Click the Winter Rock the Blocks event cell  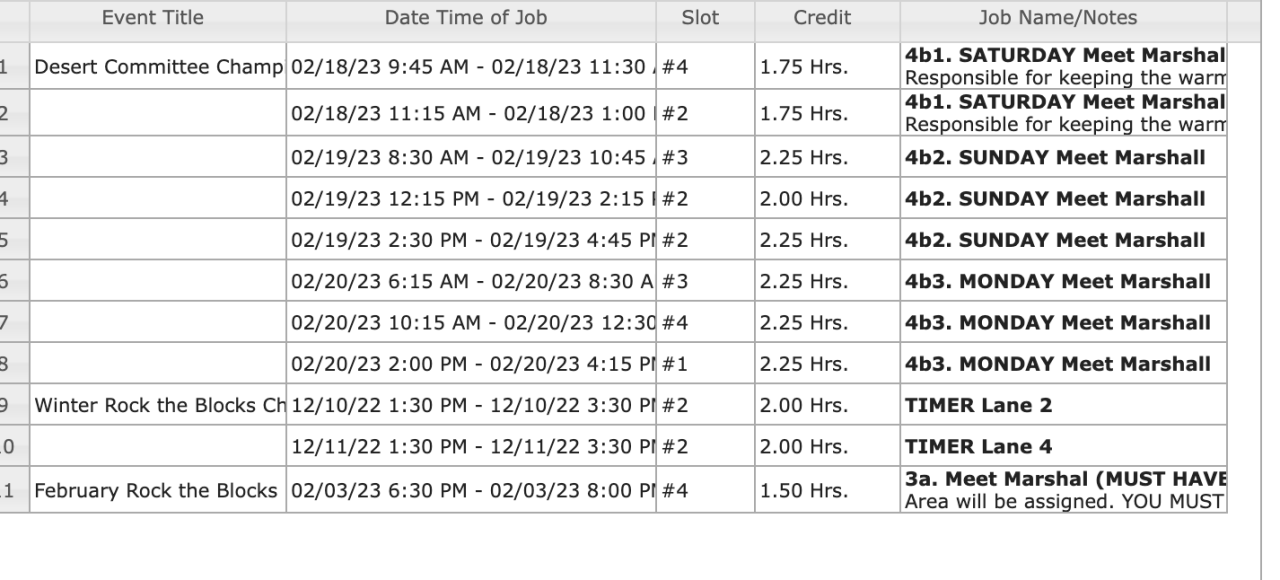[x=158, y=407]
